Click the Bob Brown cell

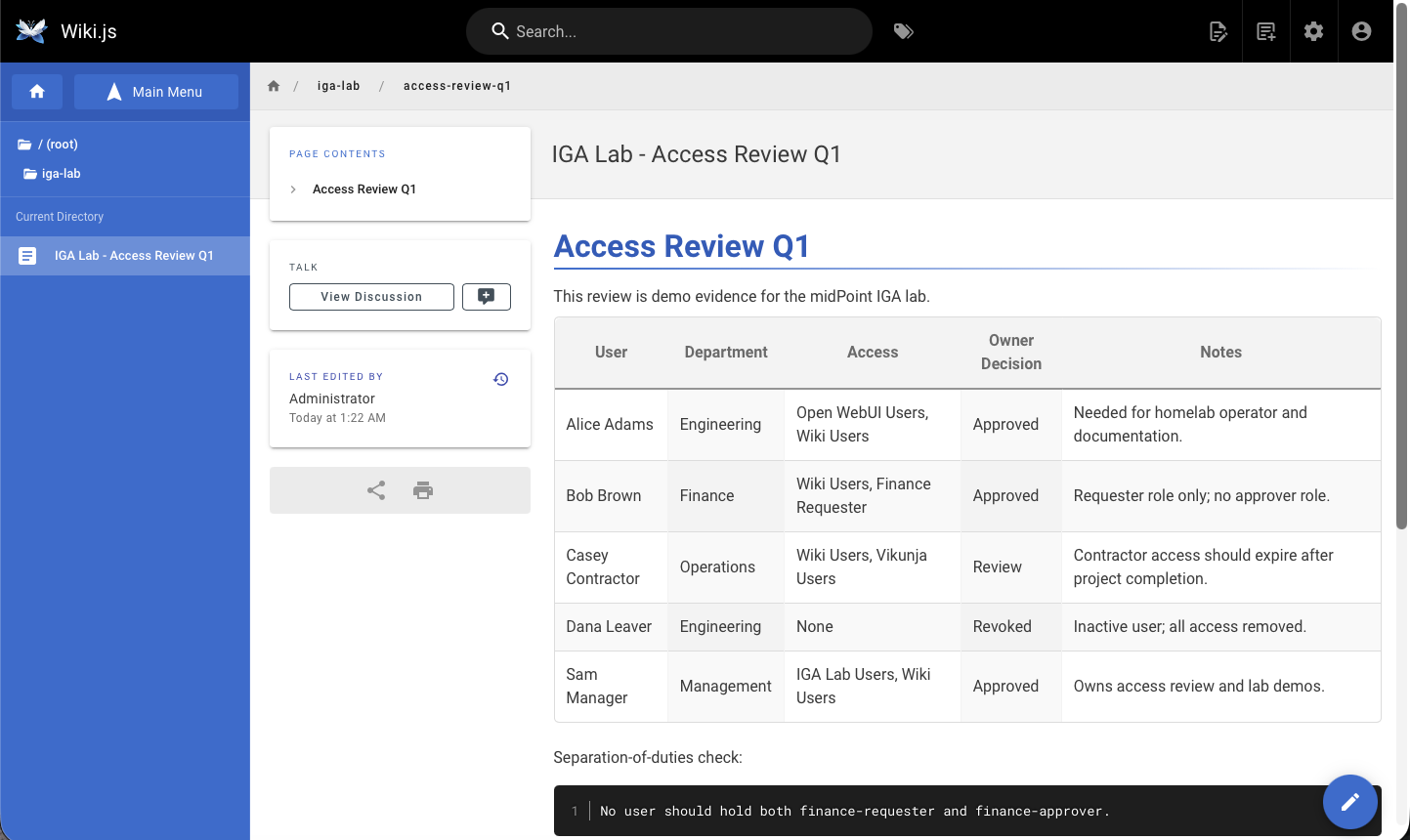coord(611,496)
